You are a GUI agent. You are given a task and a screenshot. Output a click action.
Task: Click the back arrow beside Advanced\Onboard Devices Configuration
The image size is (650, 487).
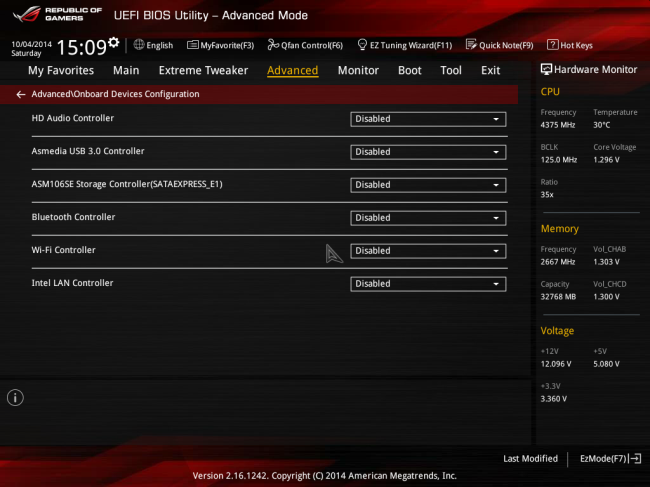click(x=21, y=94)
